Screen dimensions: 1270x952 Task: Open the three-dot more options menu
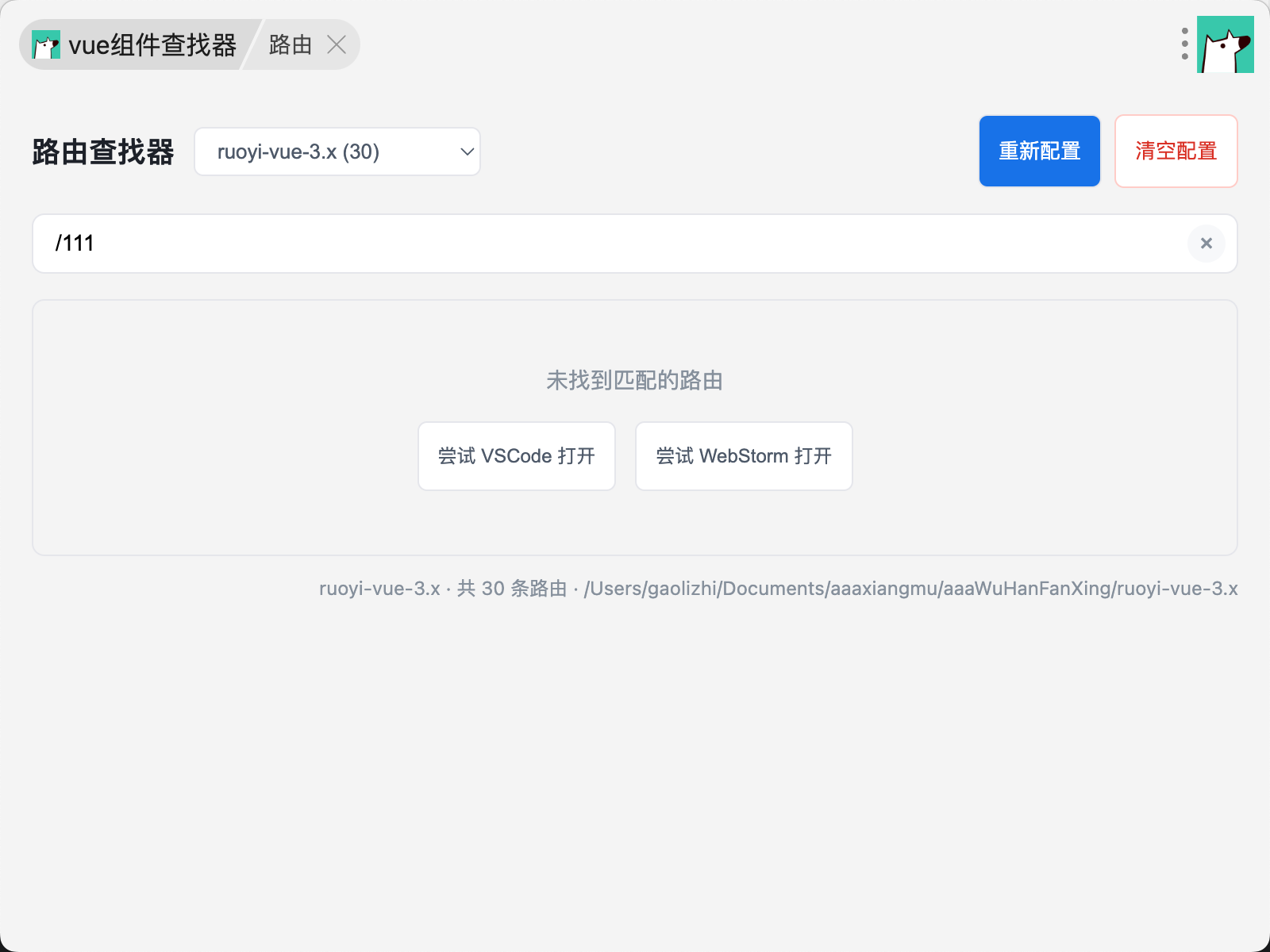click(x=1184, y=44)
